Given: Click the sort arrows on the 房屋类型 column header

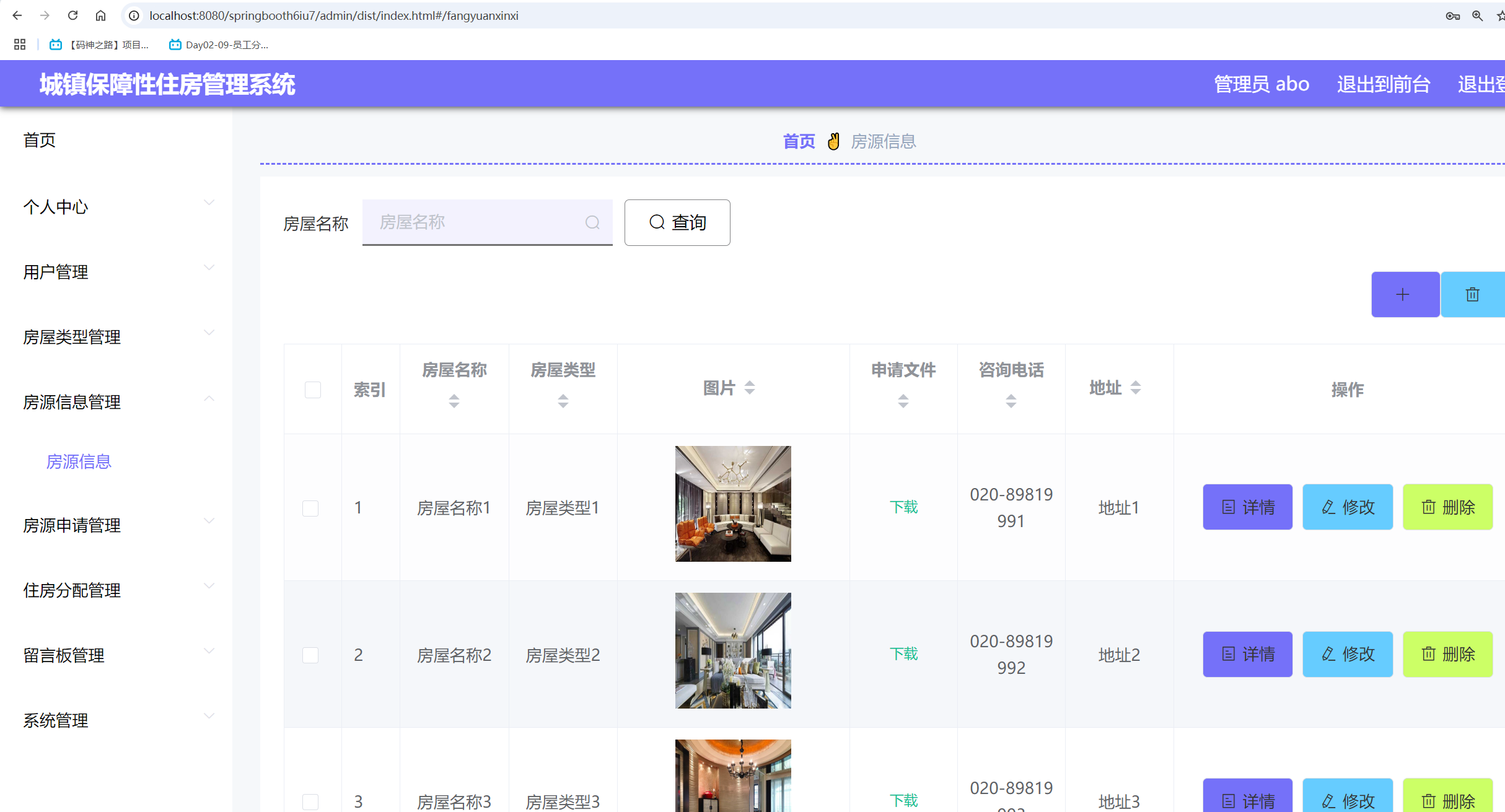Looking at the screenshot, I should click(563, 401).
